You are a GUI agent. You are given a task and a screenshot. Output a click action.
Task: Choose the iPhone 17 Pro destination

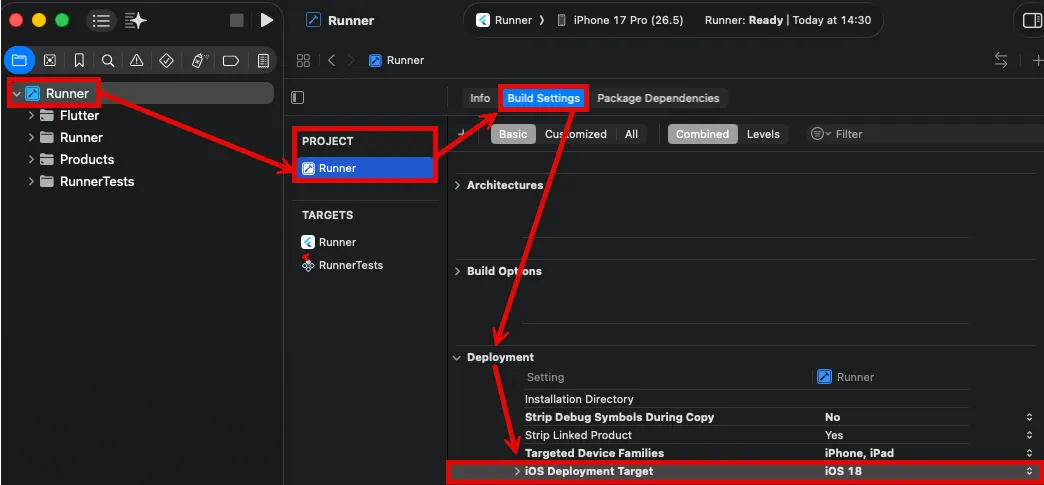click(620, 20)
